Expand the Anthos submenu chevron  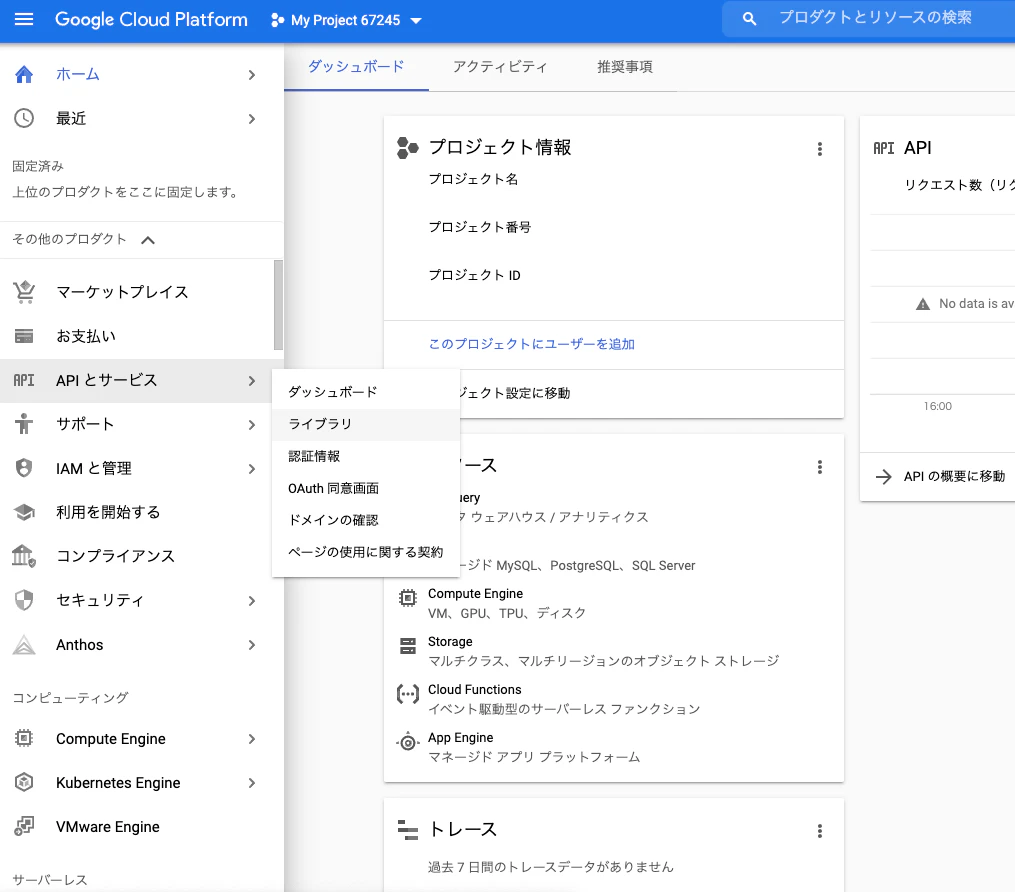coord(252,645)
